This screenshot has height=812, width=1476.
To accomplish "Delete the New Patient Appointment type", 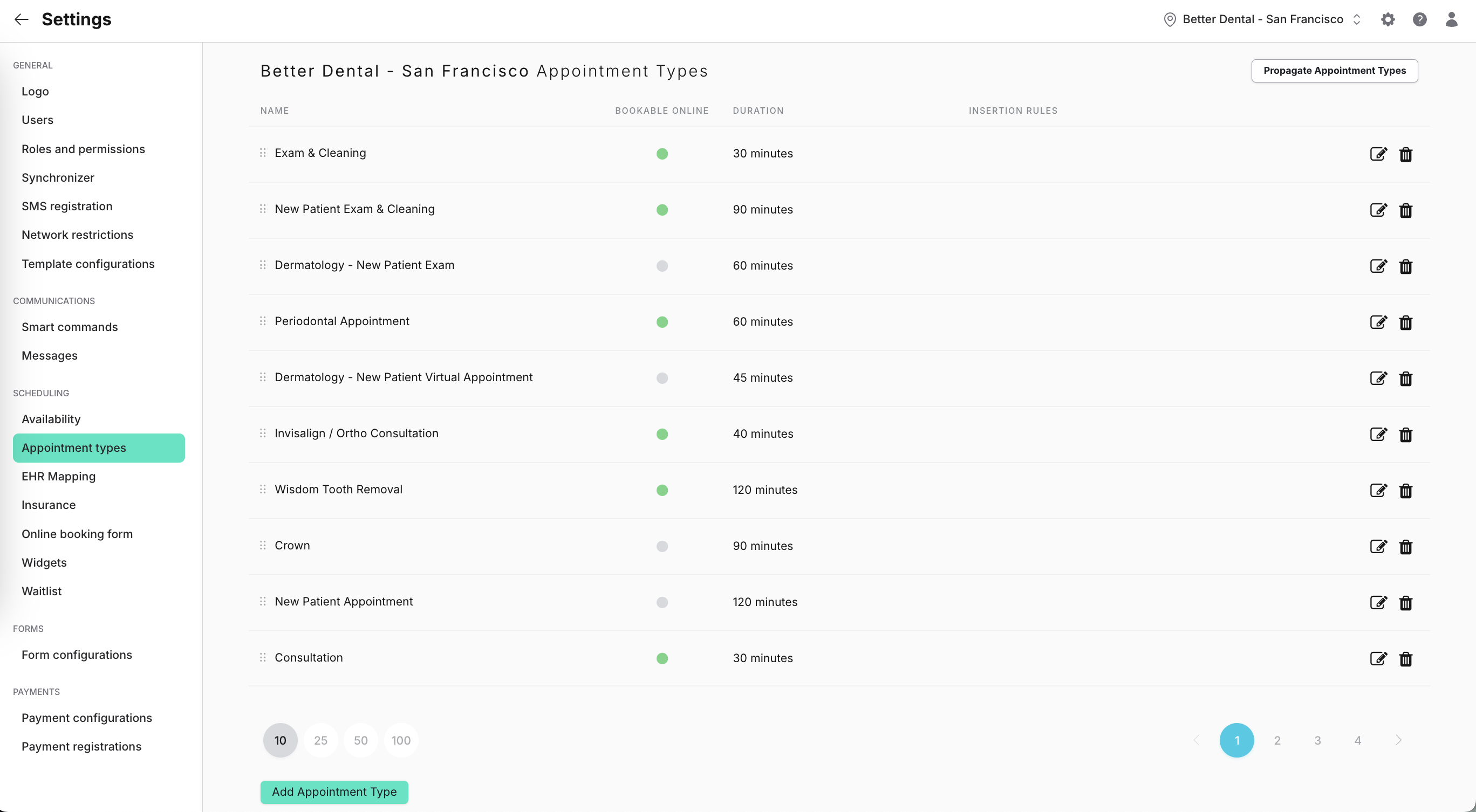I will tap(1405, 603).
